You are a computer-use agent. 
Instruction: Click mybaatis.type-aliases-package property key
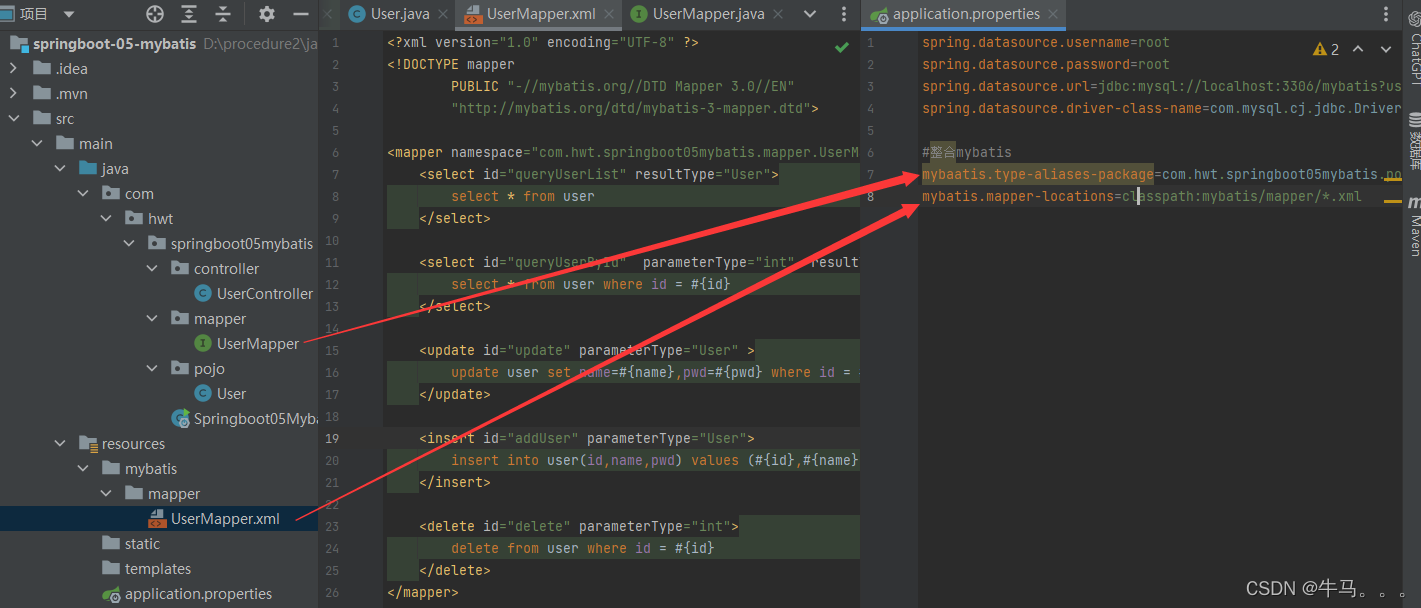click(x=1037, y=174)
